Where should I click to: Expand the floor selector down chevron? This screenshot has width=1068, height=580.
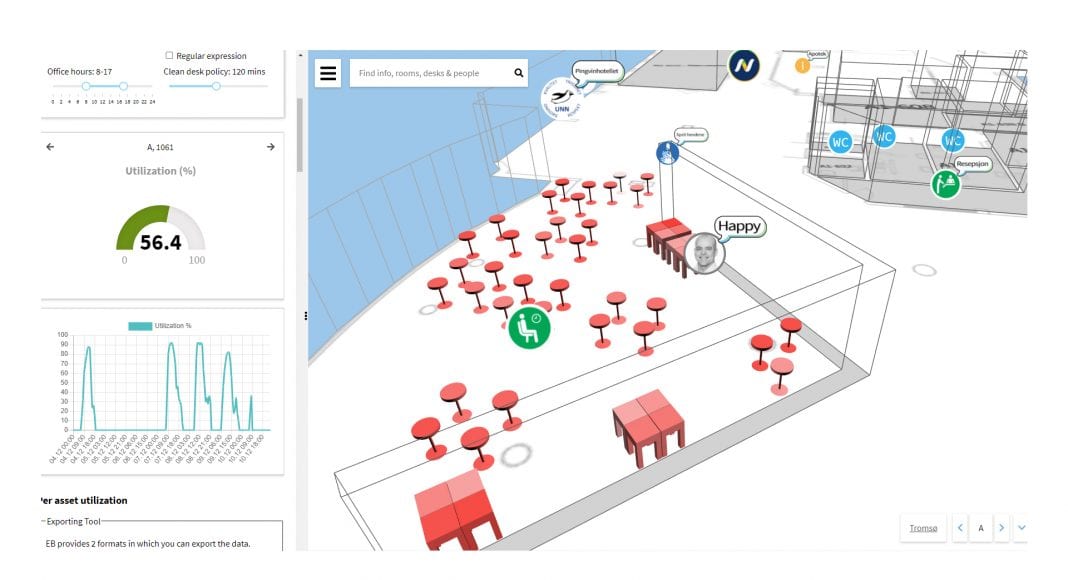[1021, 527]
